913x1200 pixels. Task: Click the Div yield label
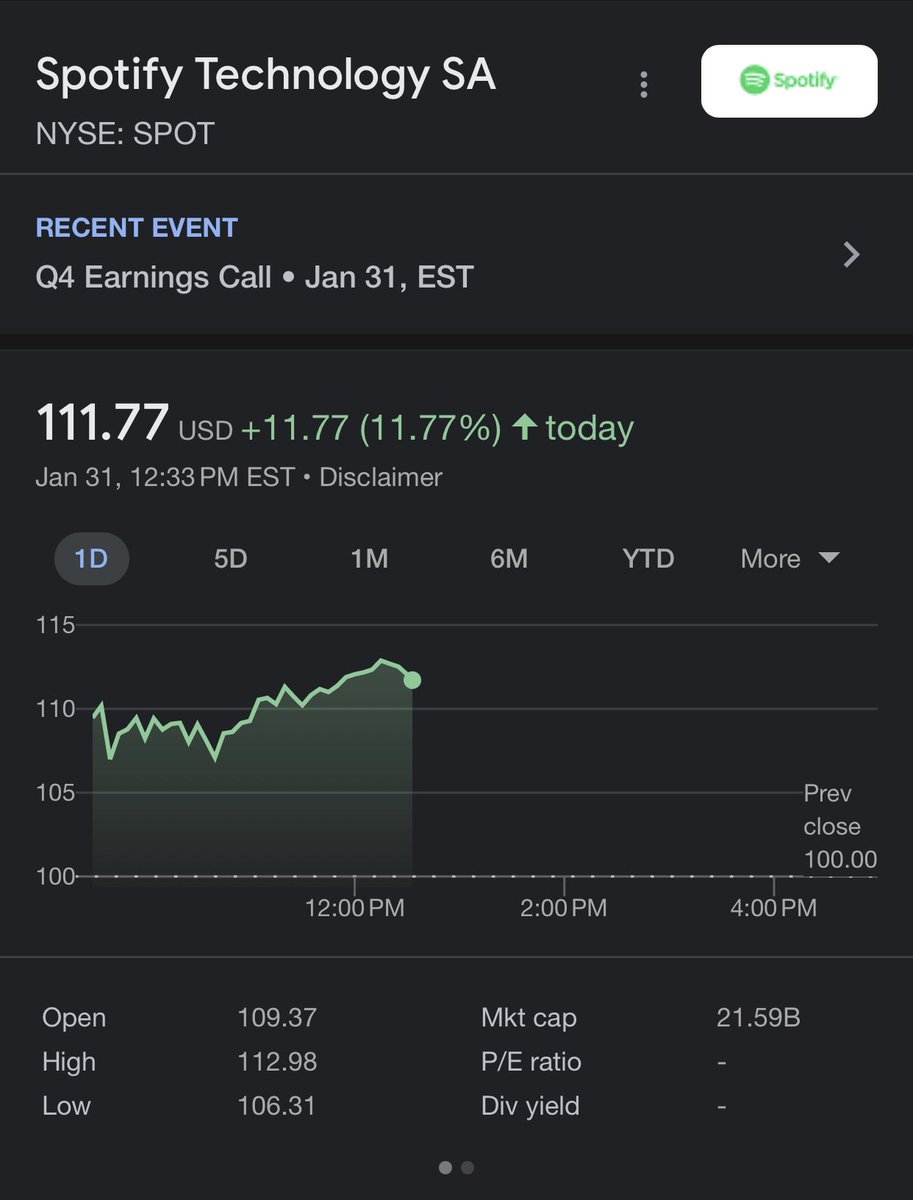point(530,1106)
